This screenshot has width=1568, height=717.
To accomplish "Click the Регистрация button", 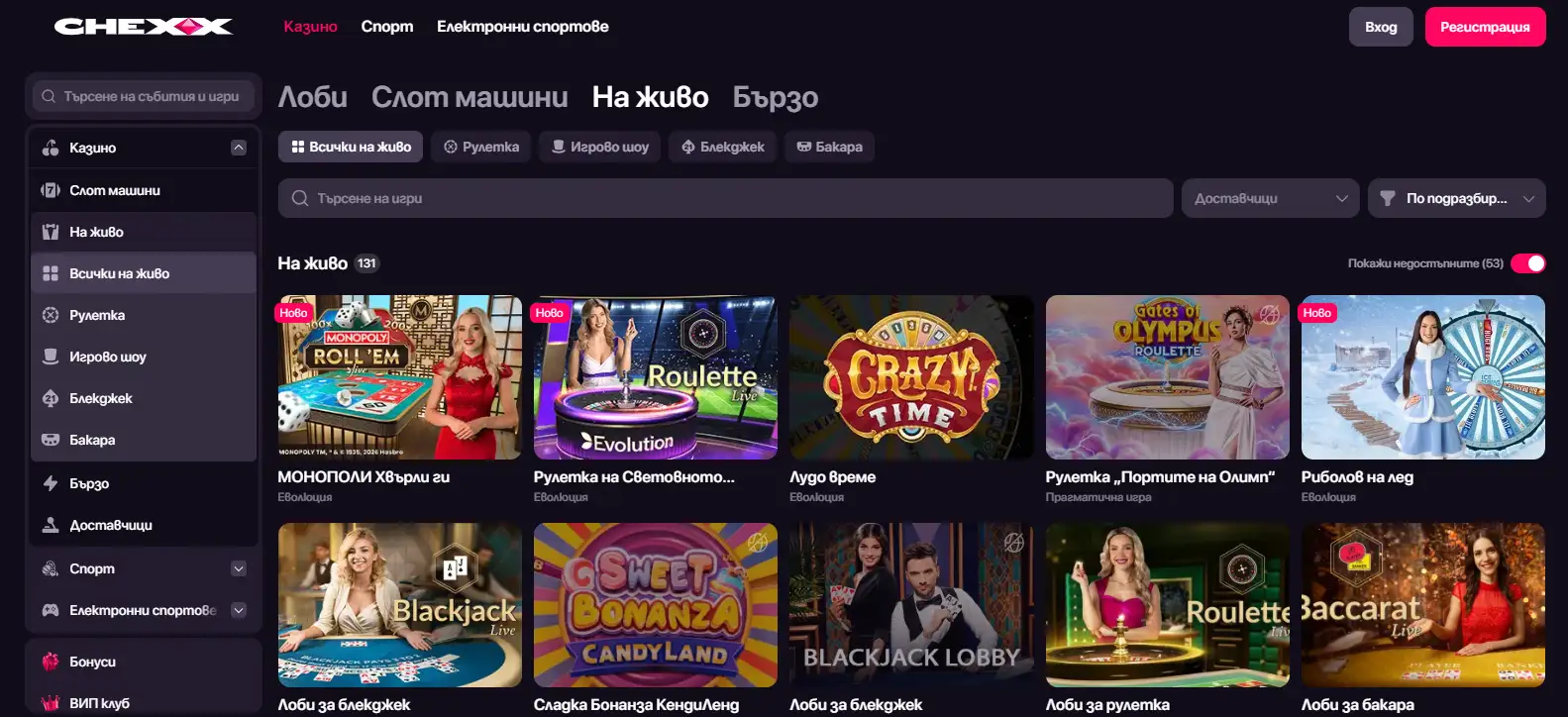I will pyautogui.click(x=1485, y=27).
